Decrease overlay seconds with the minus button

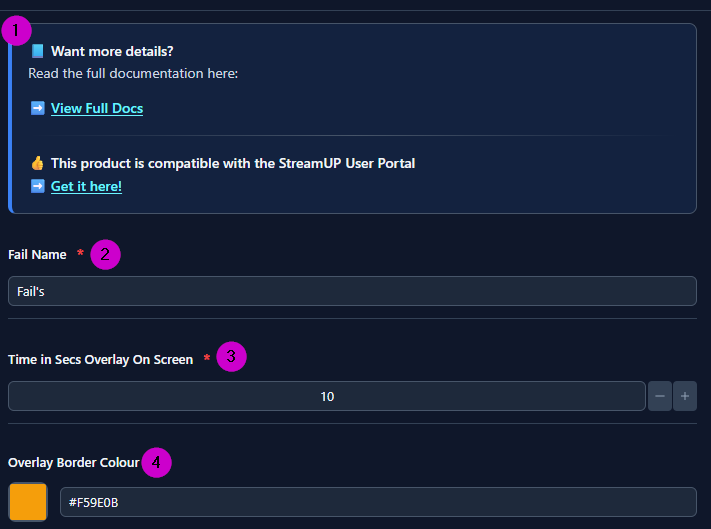coord(660,396)
